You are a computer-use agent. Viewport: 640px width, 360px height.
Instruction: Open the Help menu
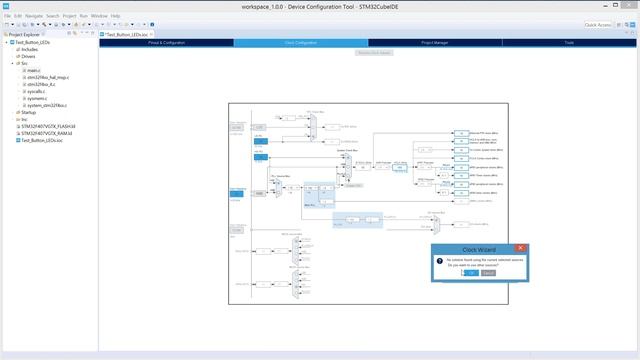pyautogui.click(x=116, y=16)
